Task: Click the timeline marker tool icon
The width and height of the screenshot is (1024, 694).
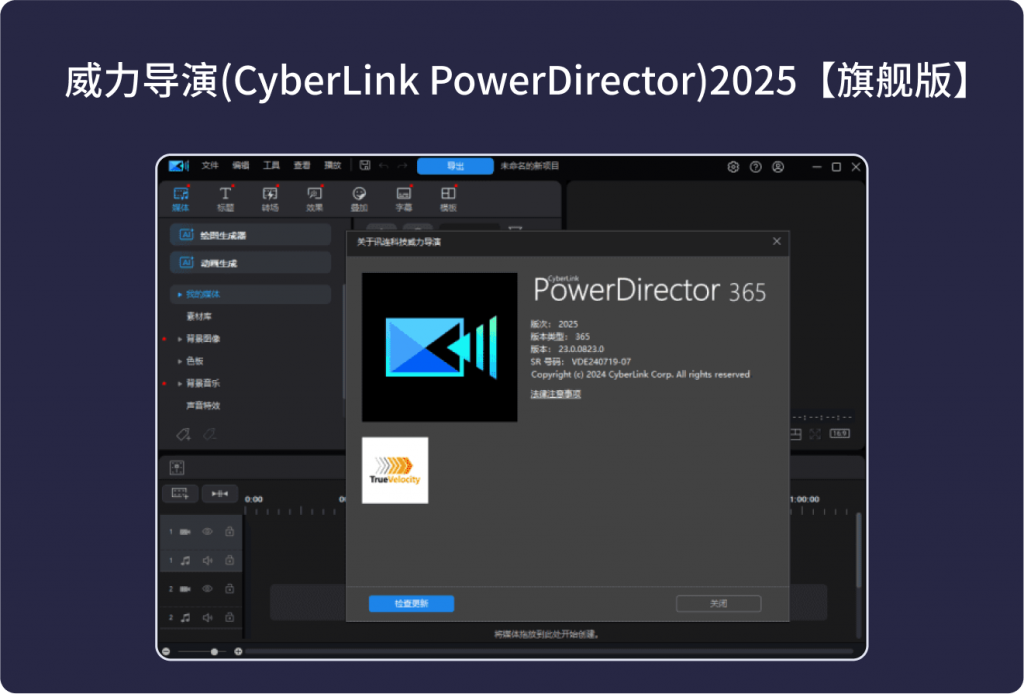Action: (x=177, y=467)
